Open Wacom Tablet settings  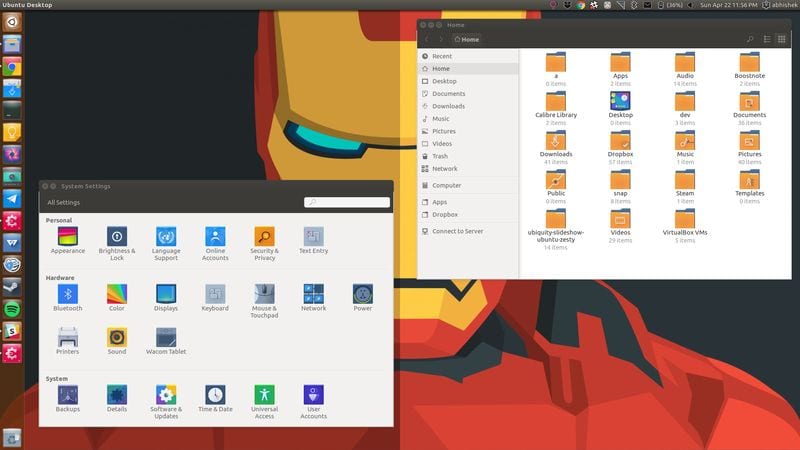click(x=166, y=341)
